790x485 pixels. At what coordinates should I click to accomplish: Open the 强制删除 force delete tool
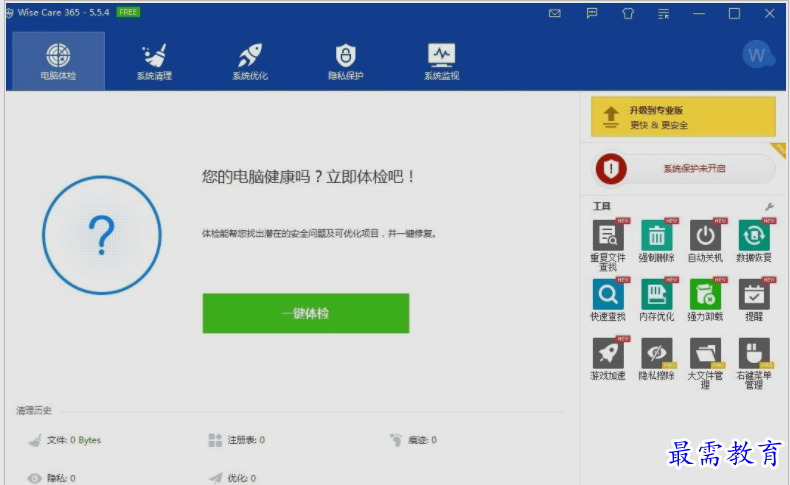(x=656, y=241)
